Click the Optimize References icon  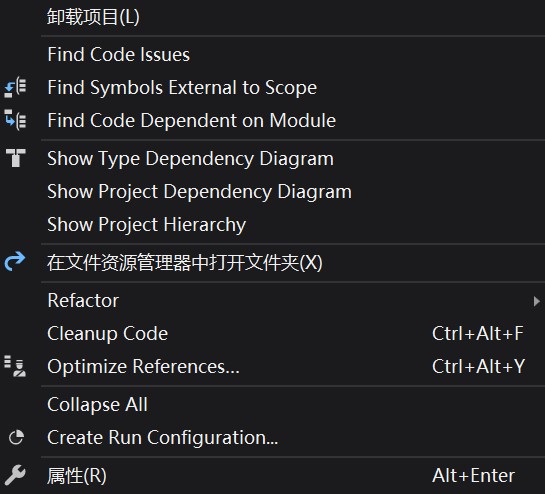click(x=15, y=366)
